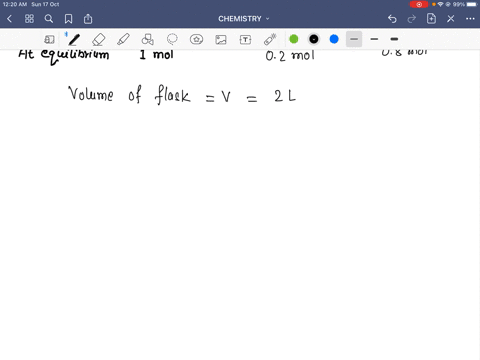Choose the black pen color
480x360 pixels.
(x=314, y=39)
